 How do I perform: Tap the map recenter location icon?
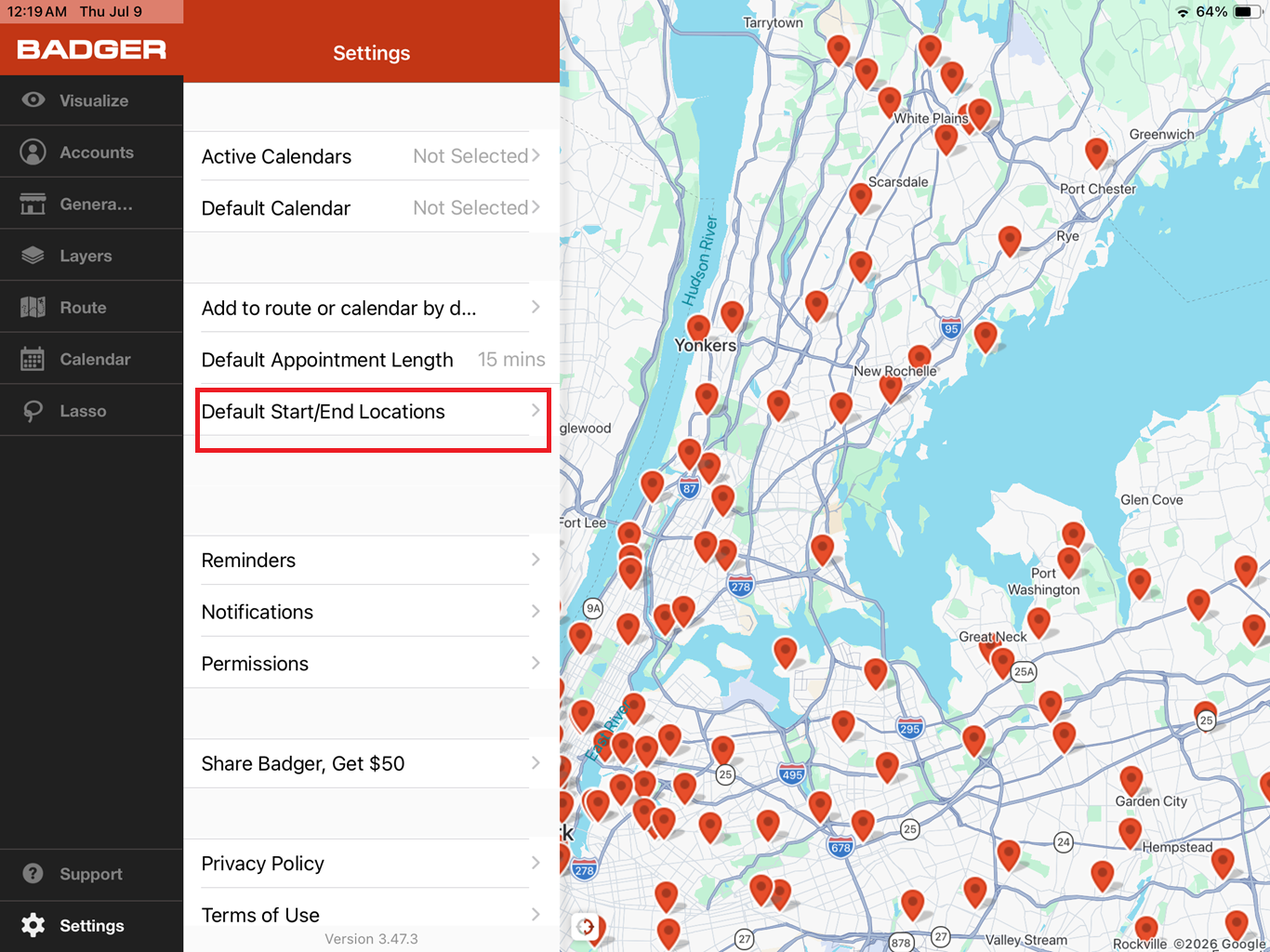click(586, 927)
